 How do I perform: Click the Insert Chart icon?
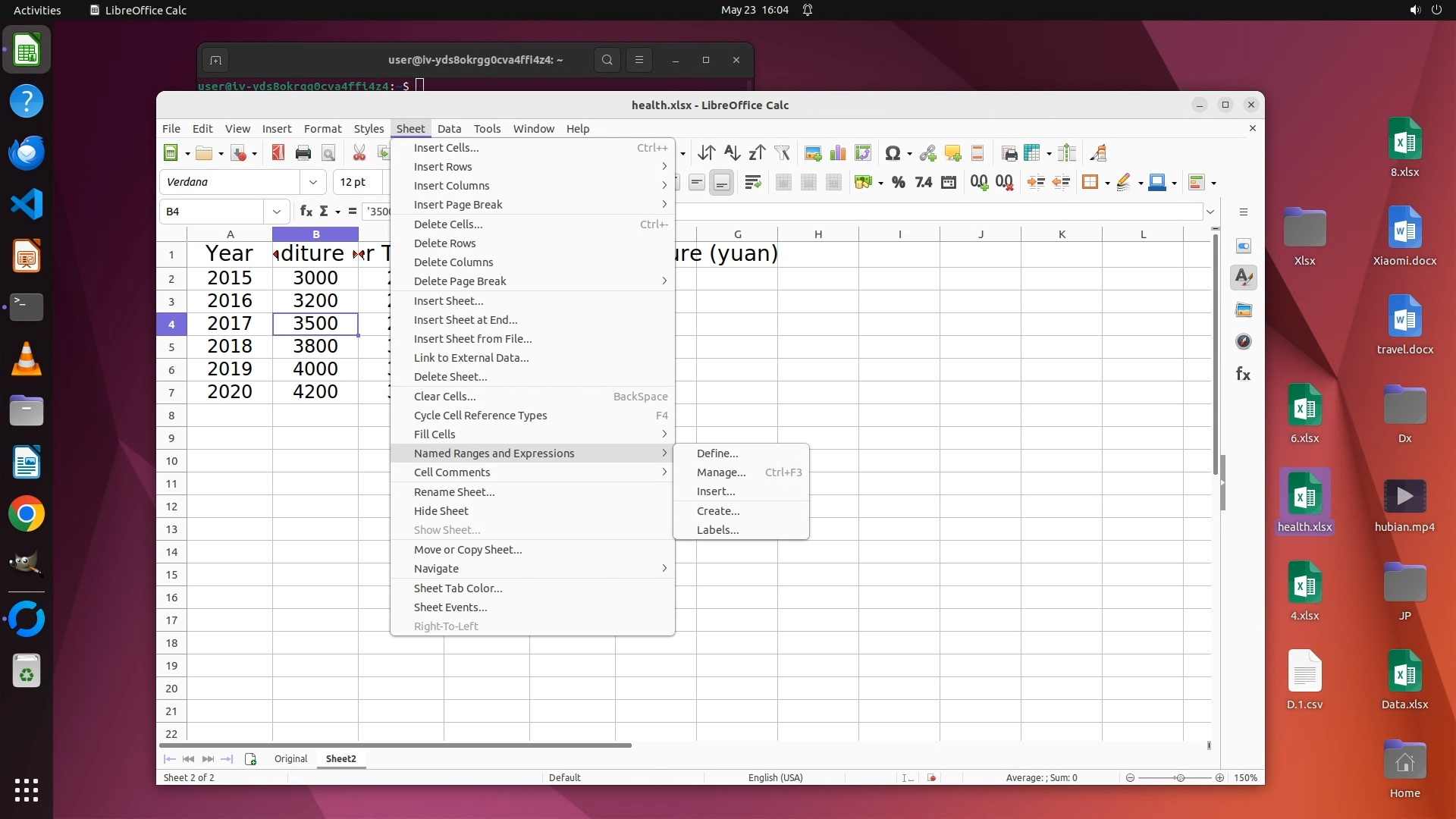[838, 153]
